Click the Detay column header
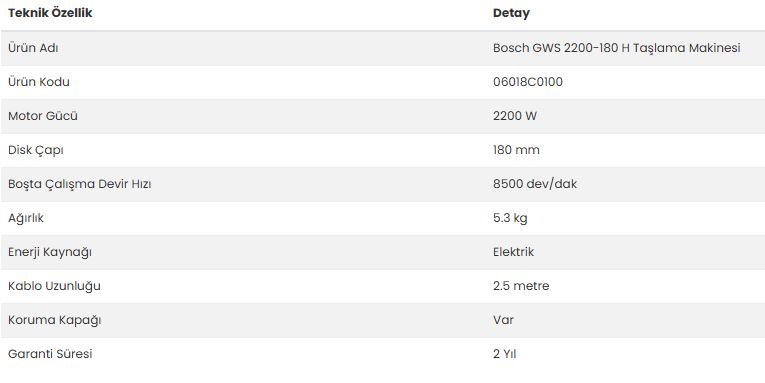This screenshot has height=383, width=765. (511, 13)
